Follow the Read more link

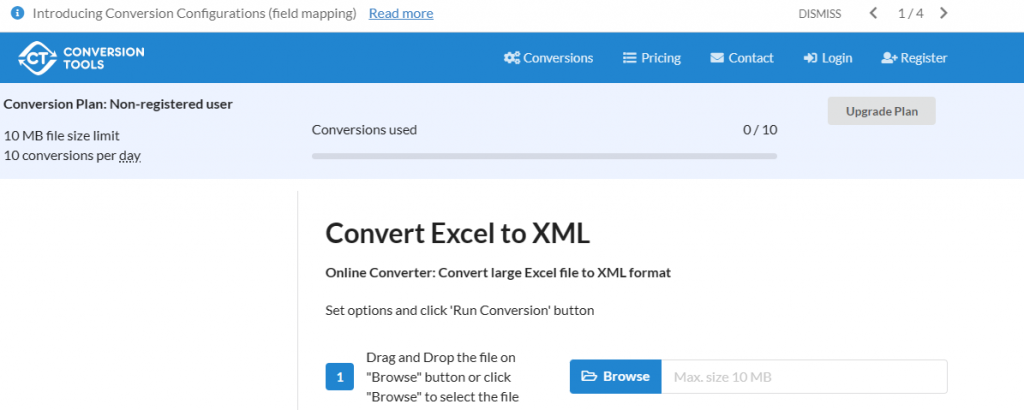401,14
